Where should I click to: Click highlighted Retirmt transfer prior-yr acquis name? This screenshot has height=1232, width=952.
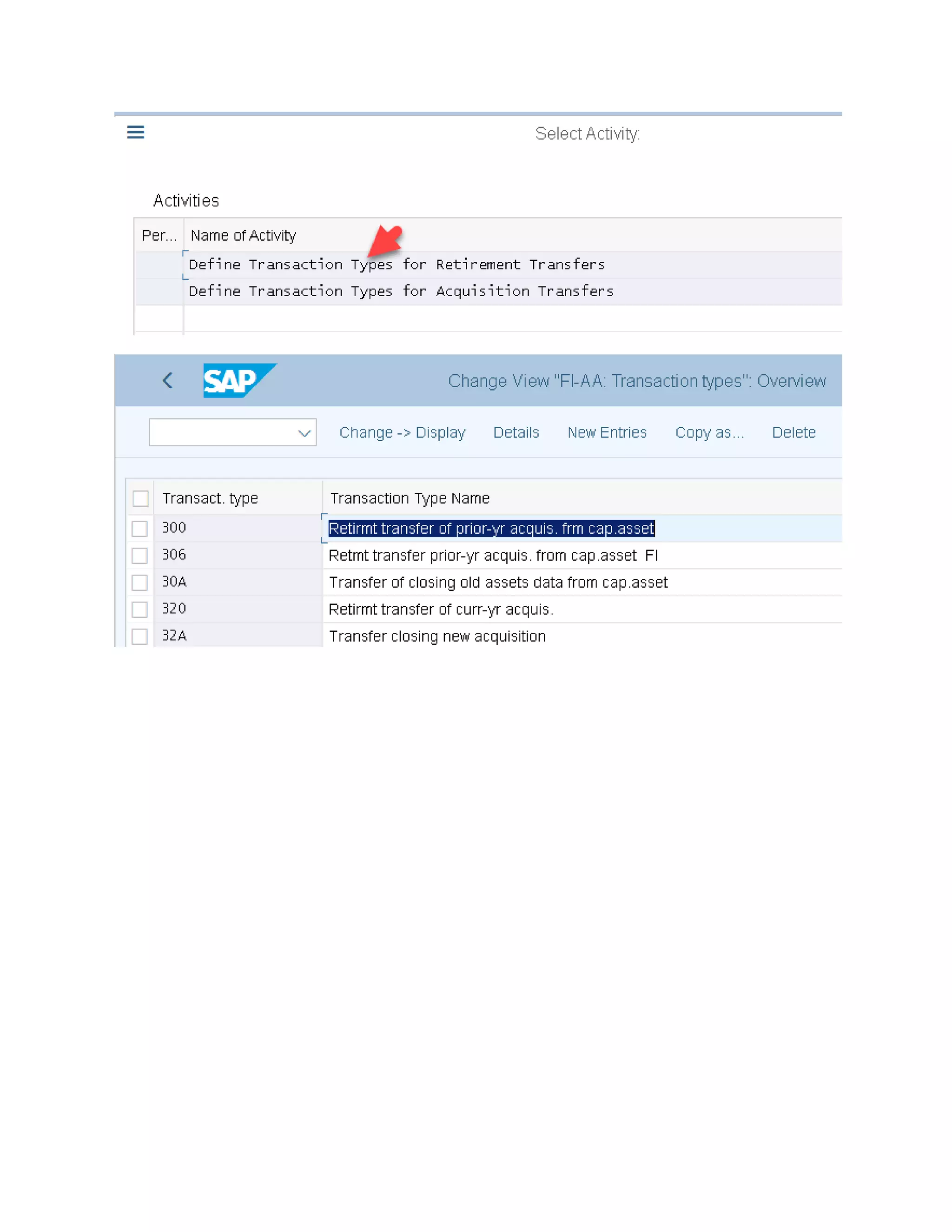pos(491,529)
